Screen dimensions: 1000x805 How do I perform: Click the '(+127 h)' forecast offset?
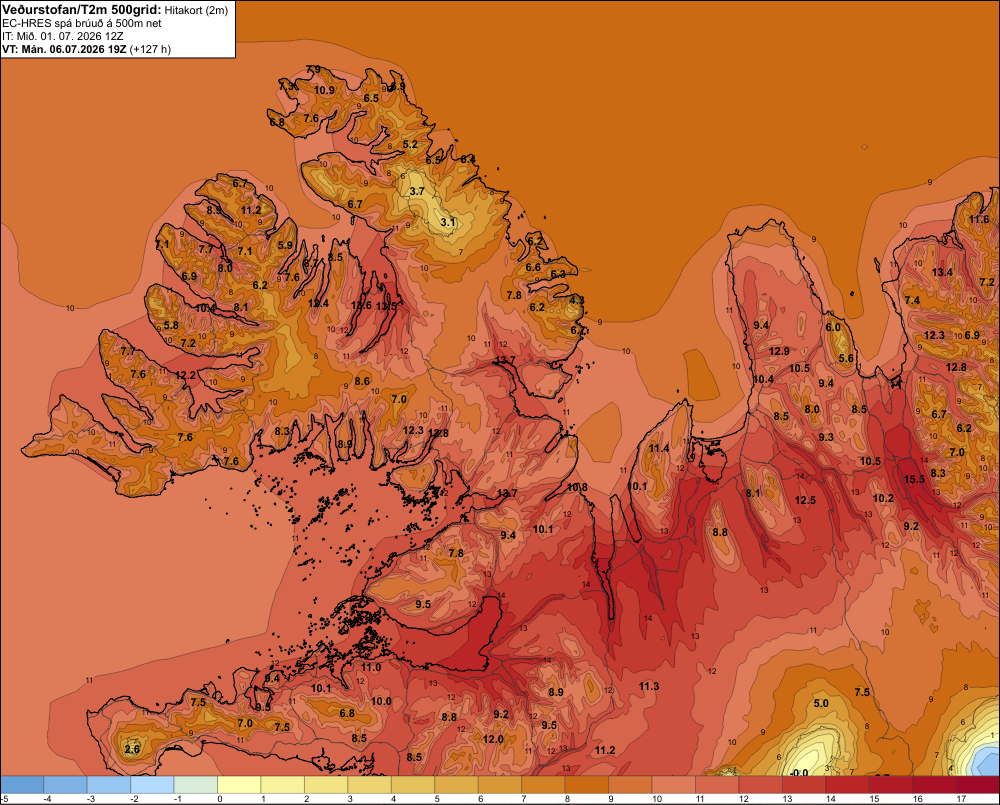(x=150, y=49)
